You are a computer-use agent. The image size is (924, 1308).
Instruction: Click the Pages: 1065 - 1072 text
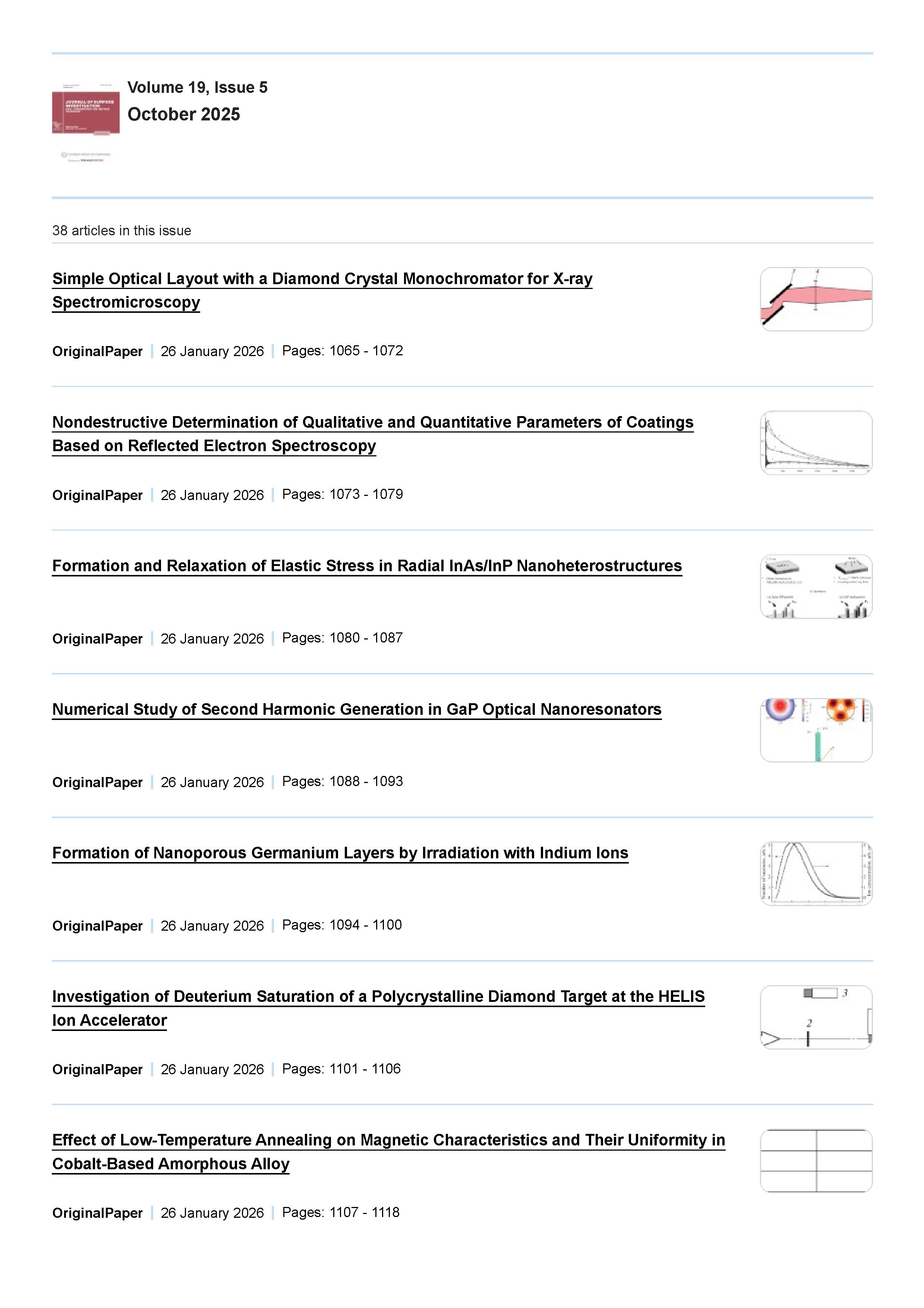[x=342, y=351]
